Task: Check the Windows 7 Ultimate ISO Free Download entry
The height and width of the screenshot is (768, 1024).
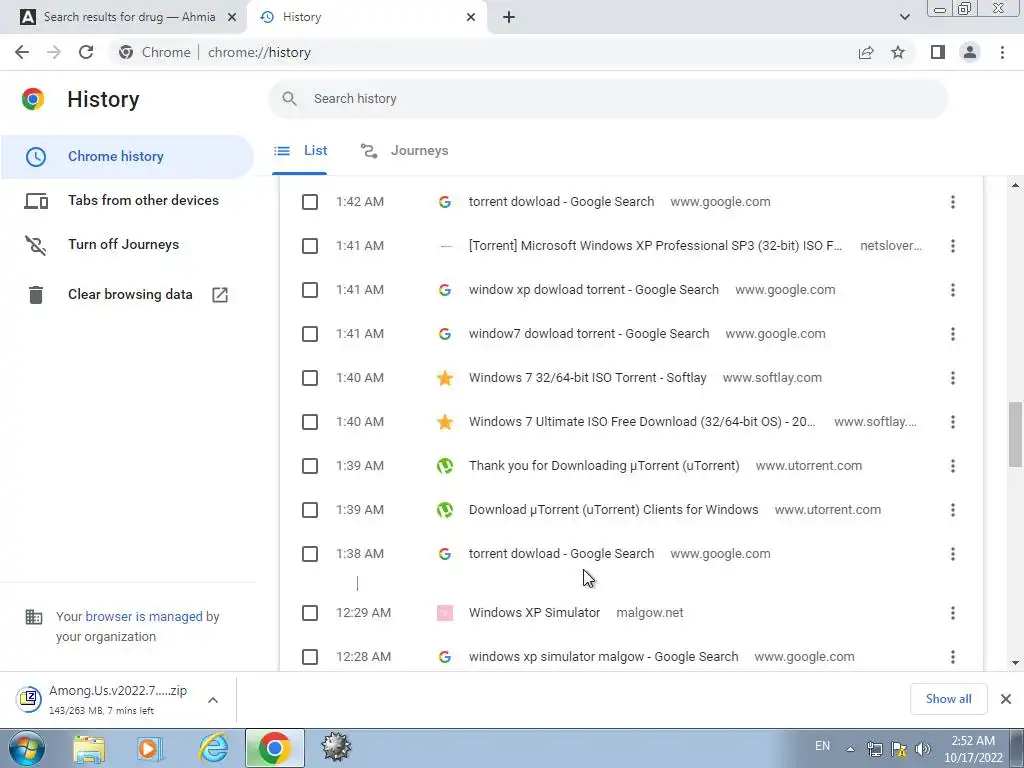Action: click(310, 422)
